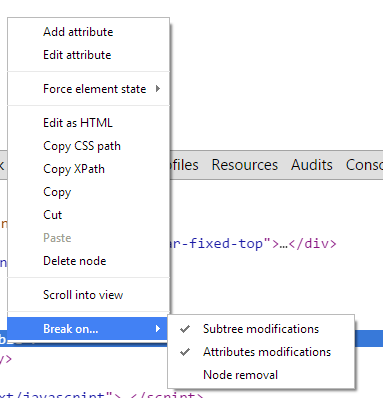
Task: Click the script element line at bottom
Action: (x=102, y=395)
